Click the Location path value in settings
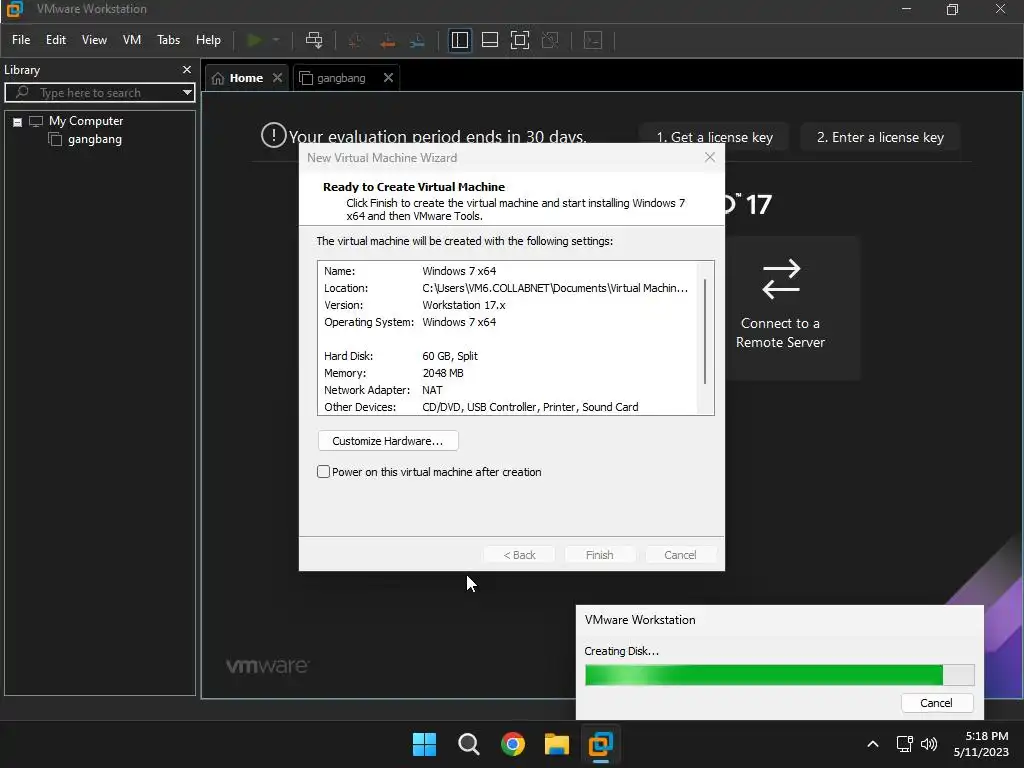This screenshot has width=1024, height=768. (x=554, y=288)
